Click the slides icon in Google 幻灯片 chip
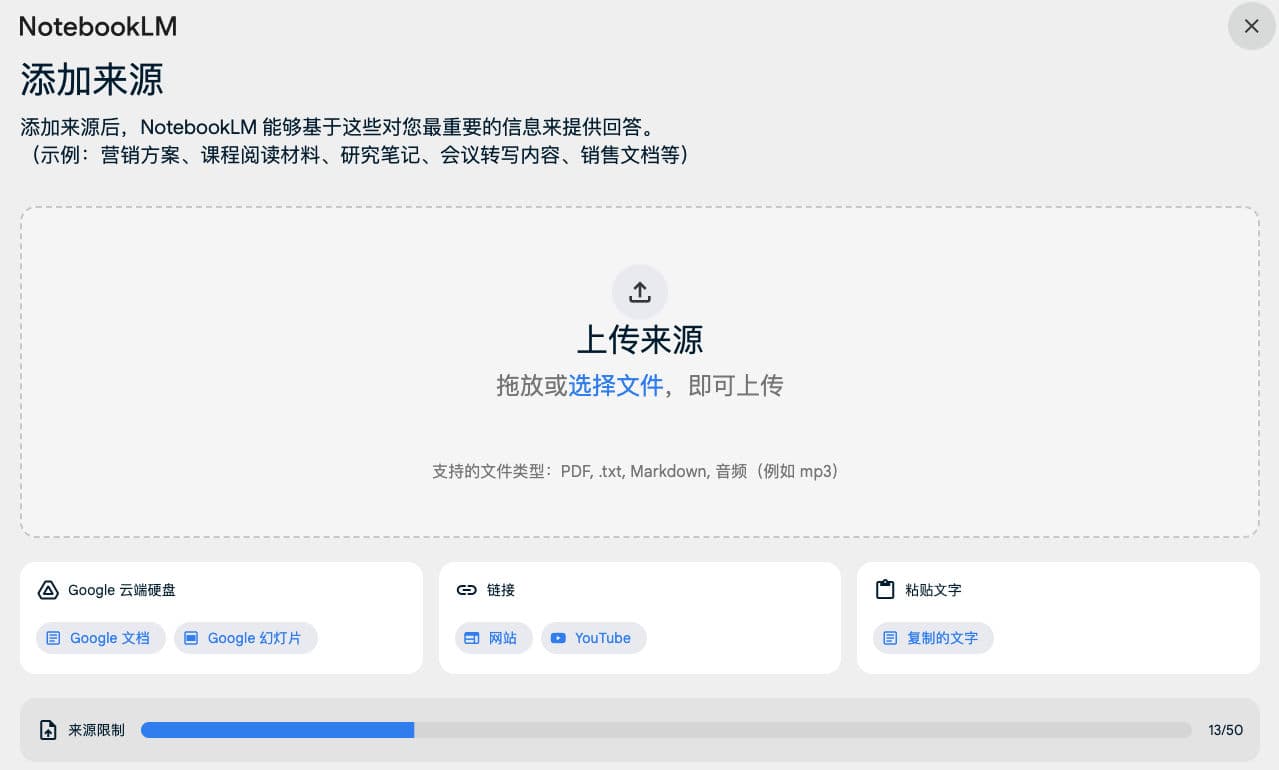The image size is (1279, 770). [x=191, y=638]
